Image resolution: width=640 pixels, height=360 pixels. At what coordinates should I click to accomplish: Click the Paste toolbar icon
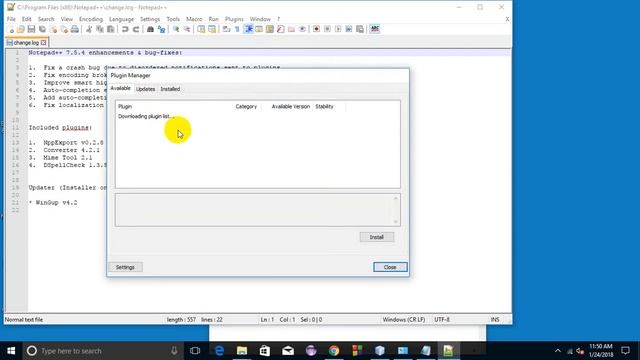pyautogui.click(x=111, y=29)
